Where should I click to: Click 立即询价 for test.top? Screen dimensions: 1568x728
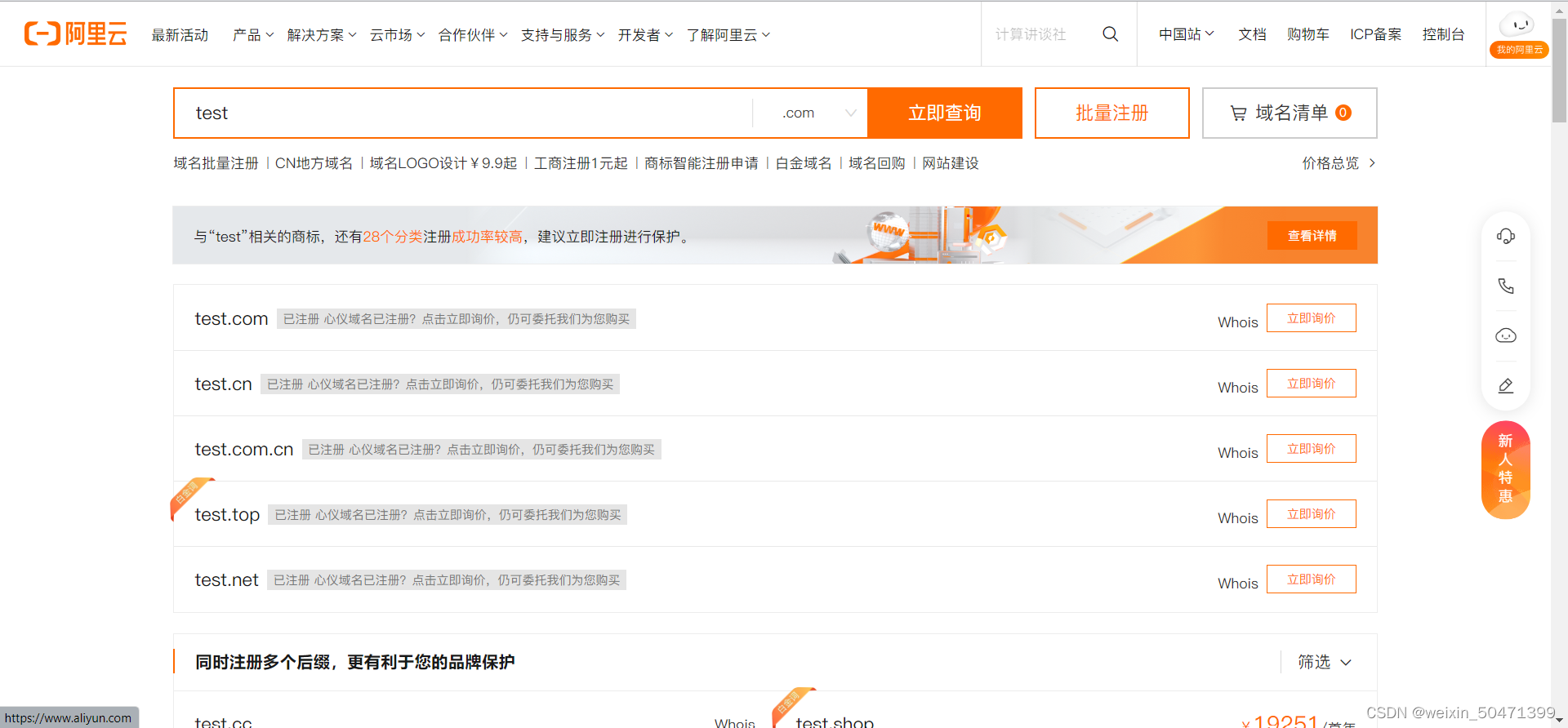1311,514
